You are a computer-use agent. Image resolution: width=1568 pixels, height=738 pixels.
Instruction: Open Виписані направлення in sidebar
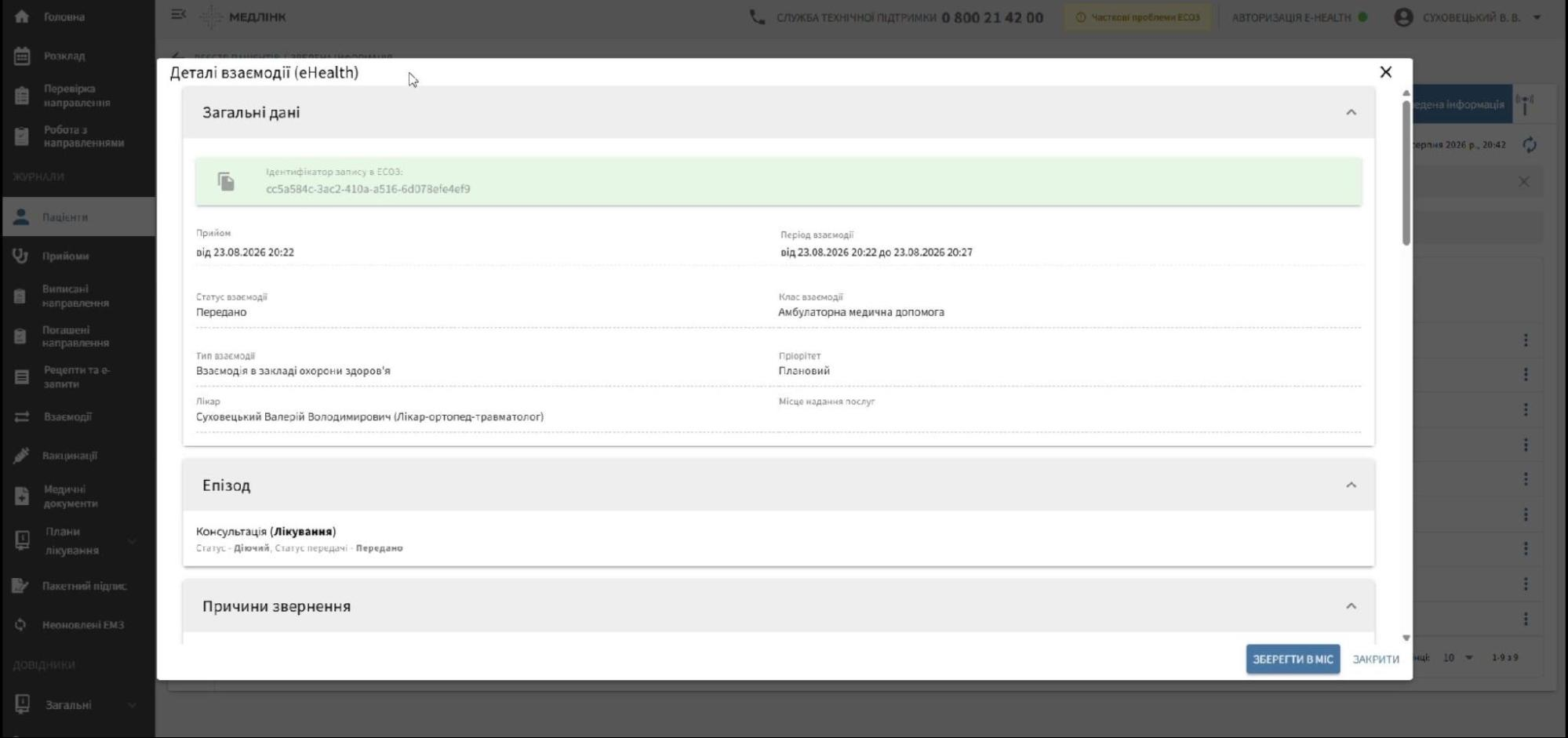pos(75,296)
